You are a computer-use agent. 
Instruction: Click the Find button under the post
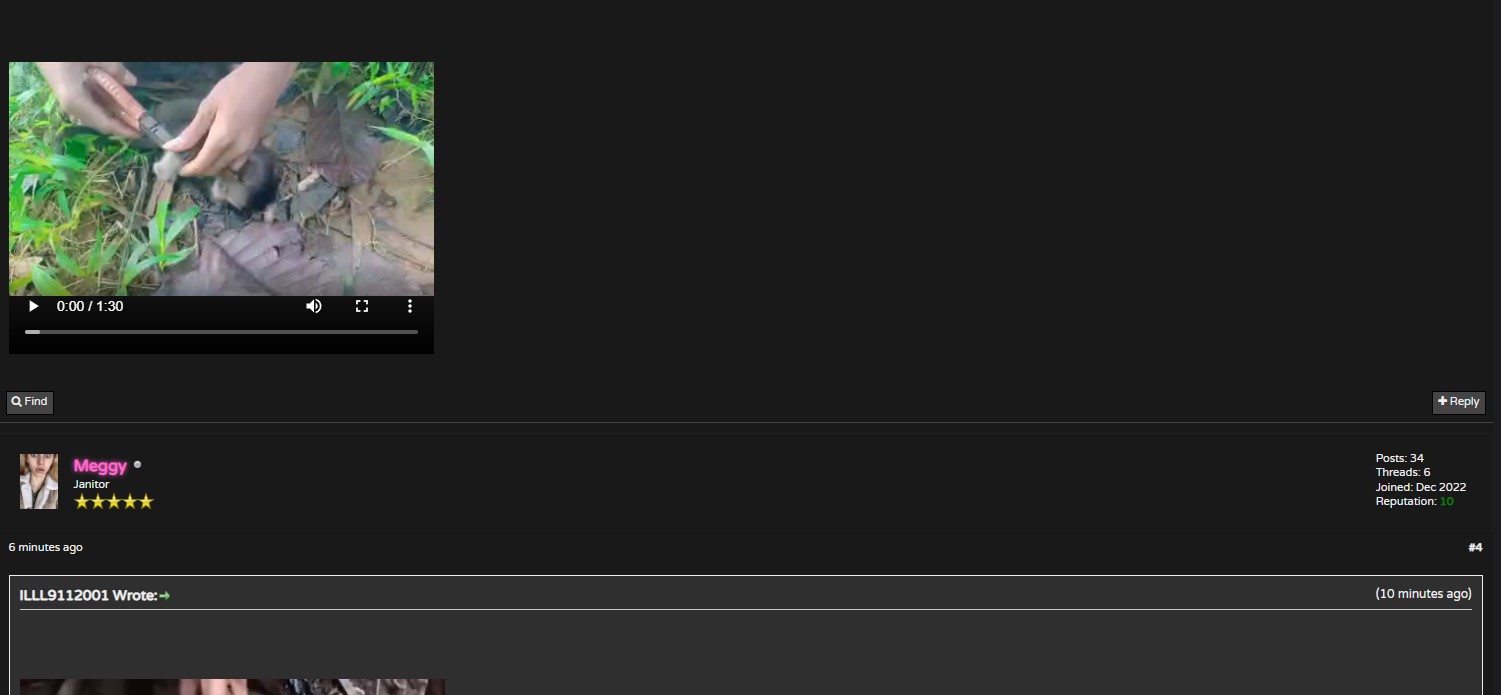[x=30, y=402]
